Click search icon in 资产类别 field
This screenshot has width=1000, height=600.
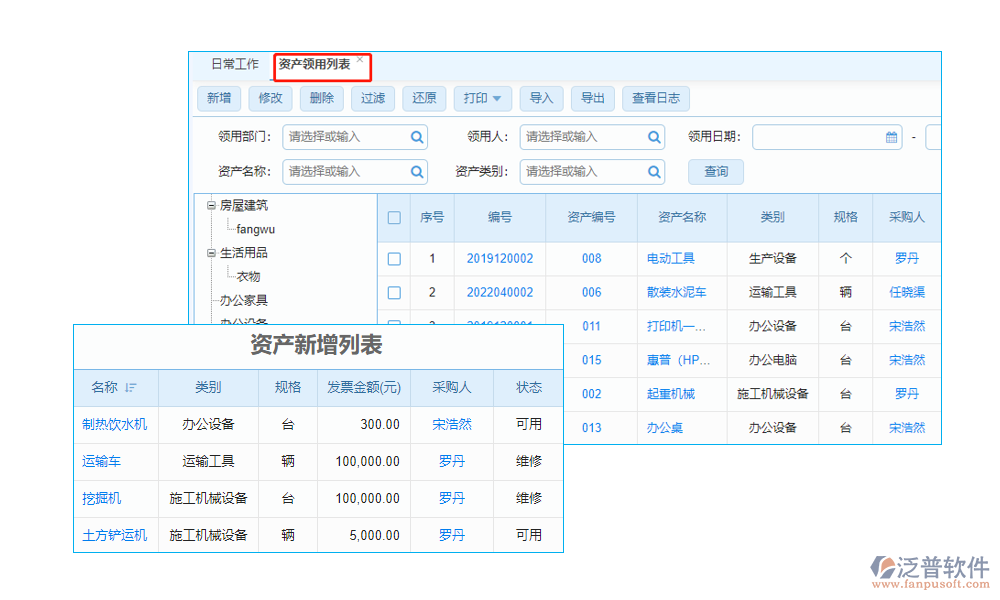tap(655, 172)
